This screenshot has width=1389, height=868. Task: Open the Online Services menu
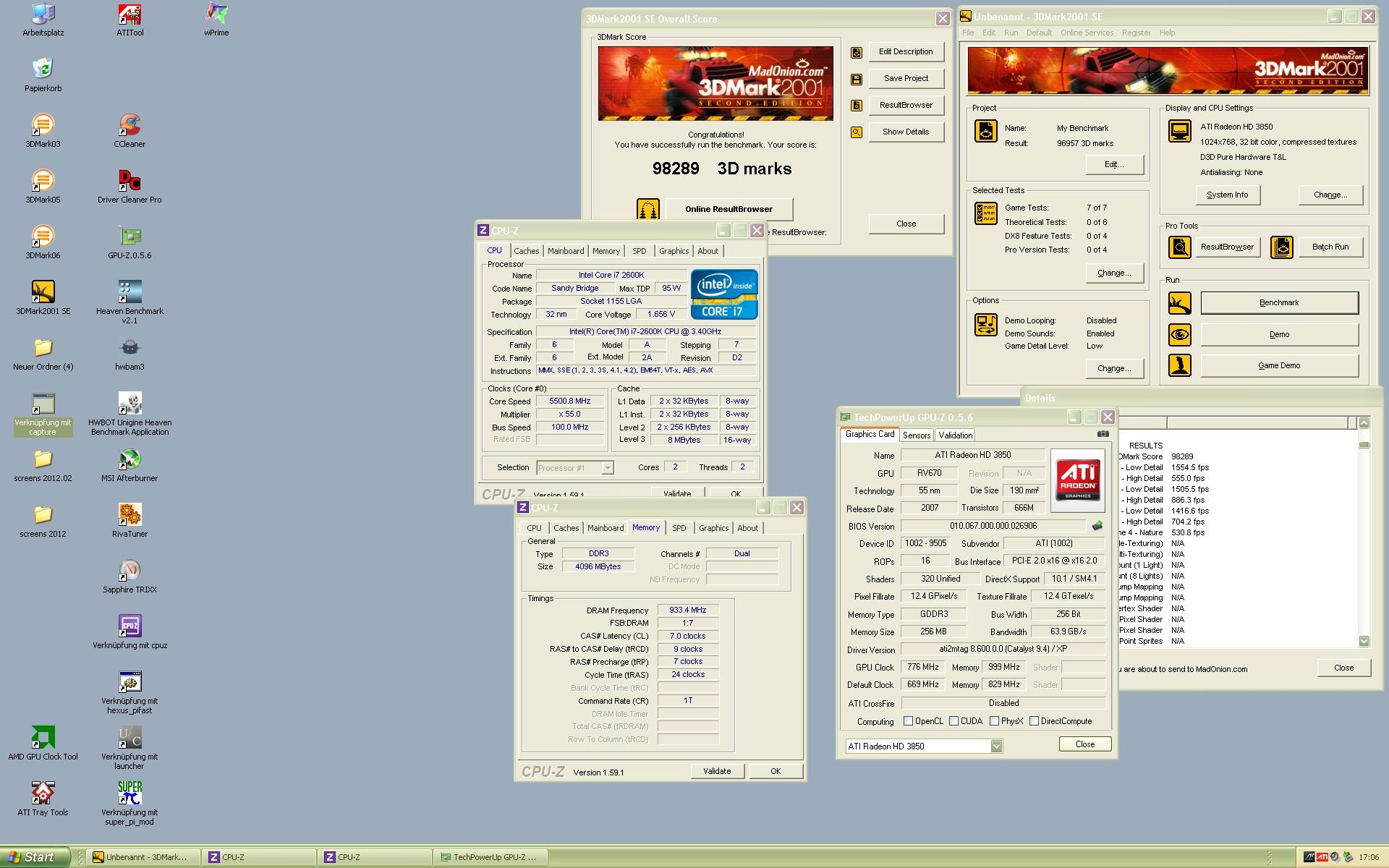tap(1087, 33)
